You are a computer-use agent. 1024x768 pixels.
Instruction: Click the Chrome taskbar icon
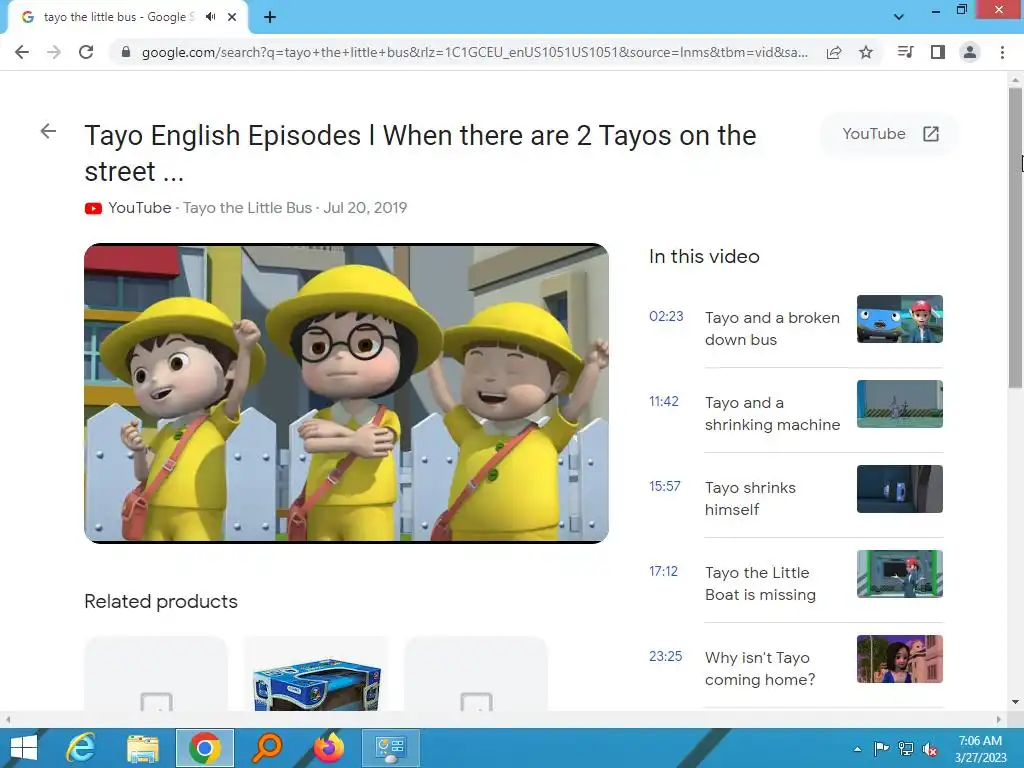[204, 748]
